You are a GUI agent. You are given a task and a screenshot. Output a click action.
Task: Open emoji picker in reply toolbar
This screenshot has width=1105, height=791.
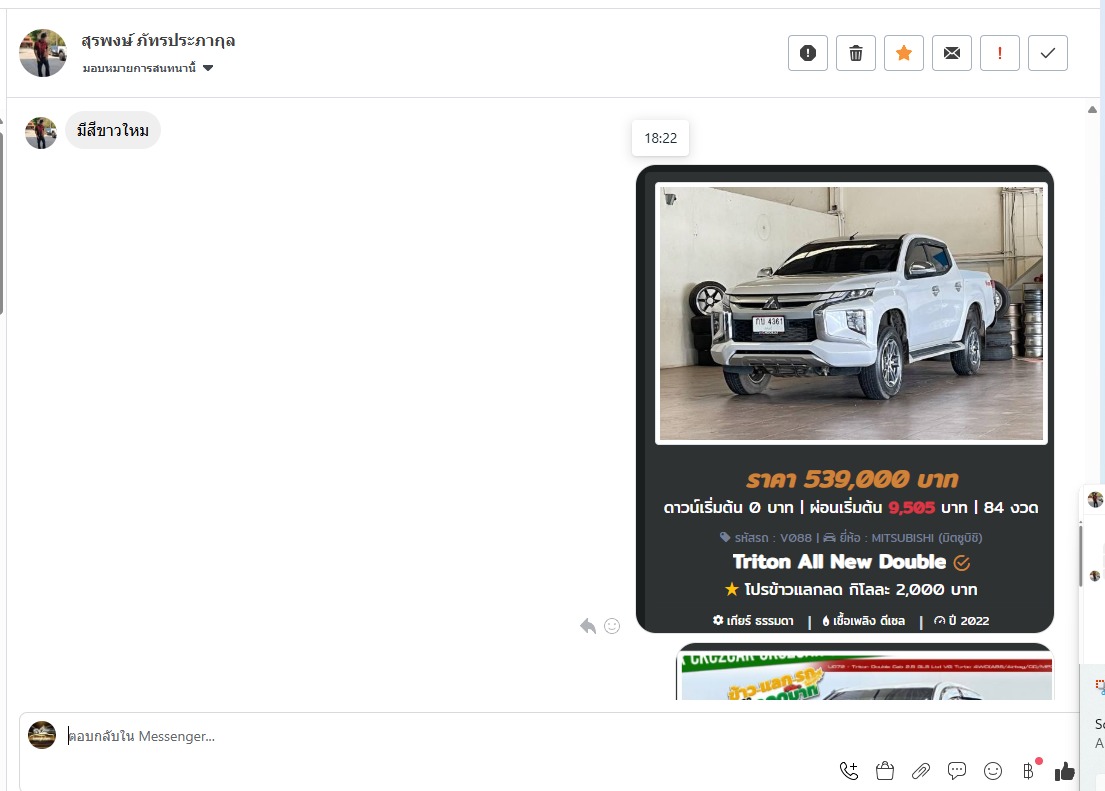(992, 771)
